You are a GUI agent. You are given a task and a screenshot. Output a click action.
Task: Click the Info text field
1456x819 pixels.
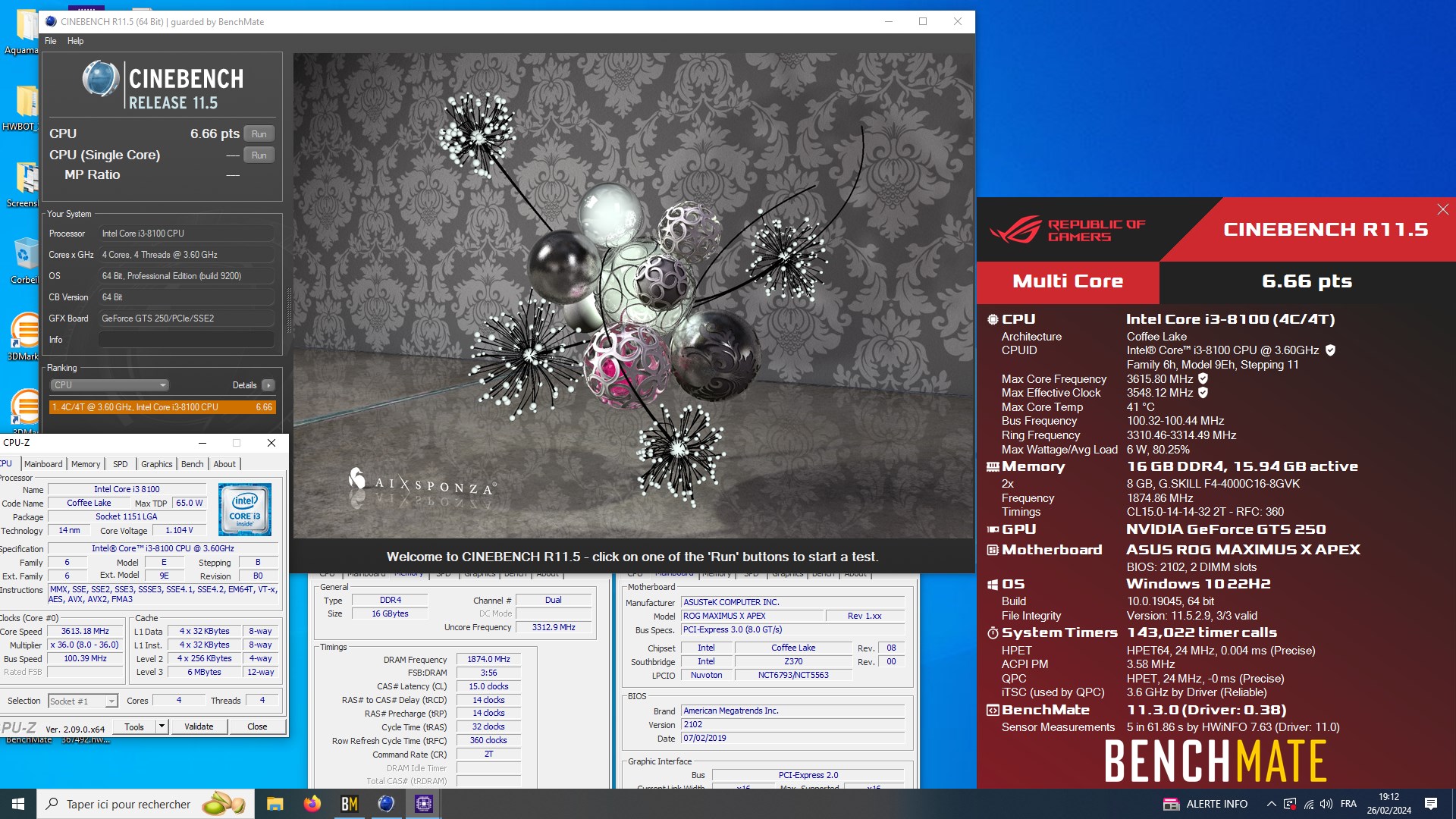[x=187, y=340]
